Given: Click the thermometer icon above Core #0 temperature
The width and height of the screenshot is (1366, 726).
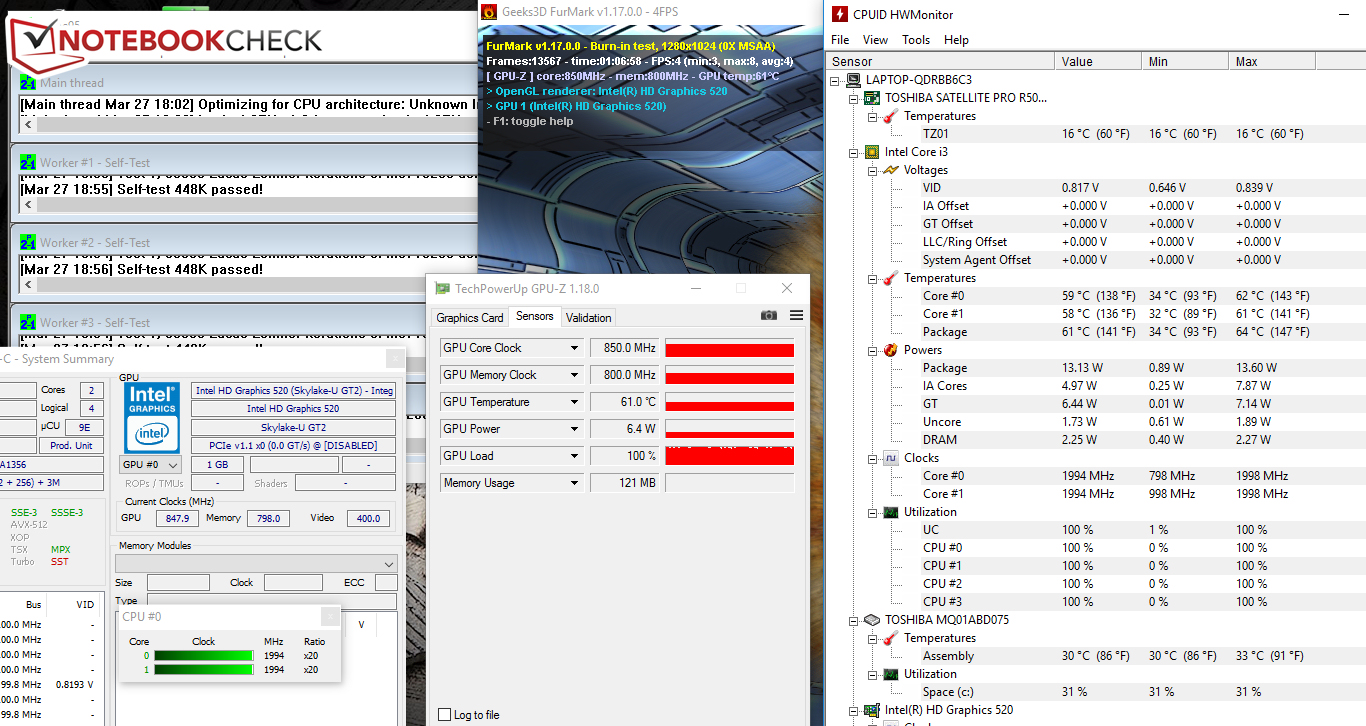Looking at the screenshot, I should tap(891, 278).
